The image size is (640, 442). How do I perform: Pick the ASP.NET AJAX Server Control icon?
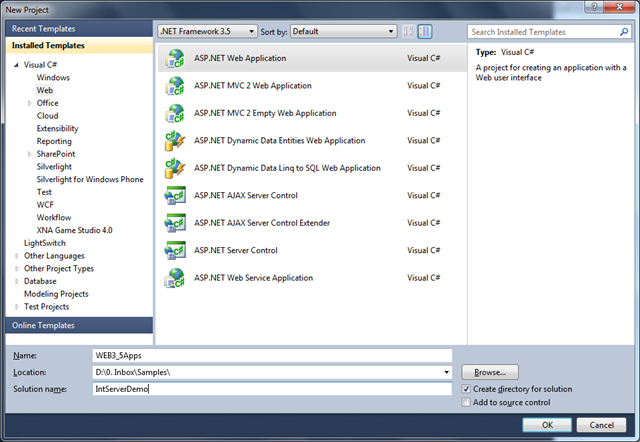(175, 195)
